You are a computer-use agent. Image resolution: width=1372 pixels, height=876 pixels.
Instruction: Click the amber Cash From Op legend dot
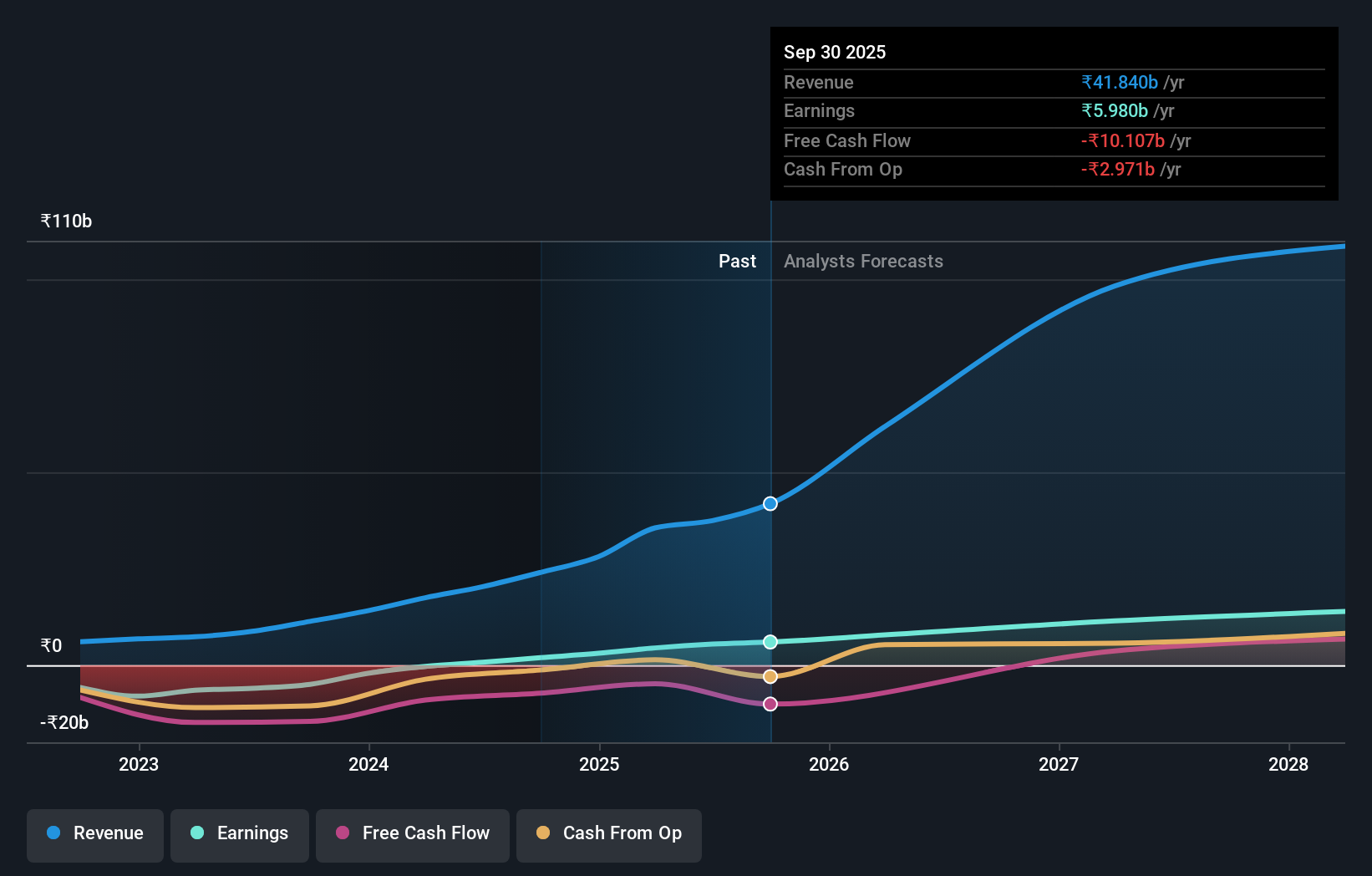pyautogui.click(x=544, y=833)
